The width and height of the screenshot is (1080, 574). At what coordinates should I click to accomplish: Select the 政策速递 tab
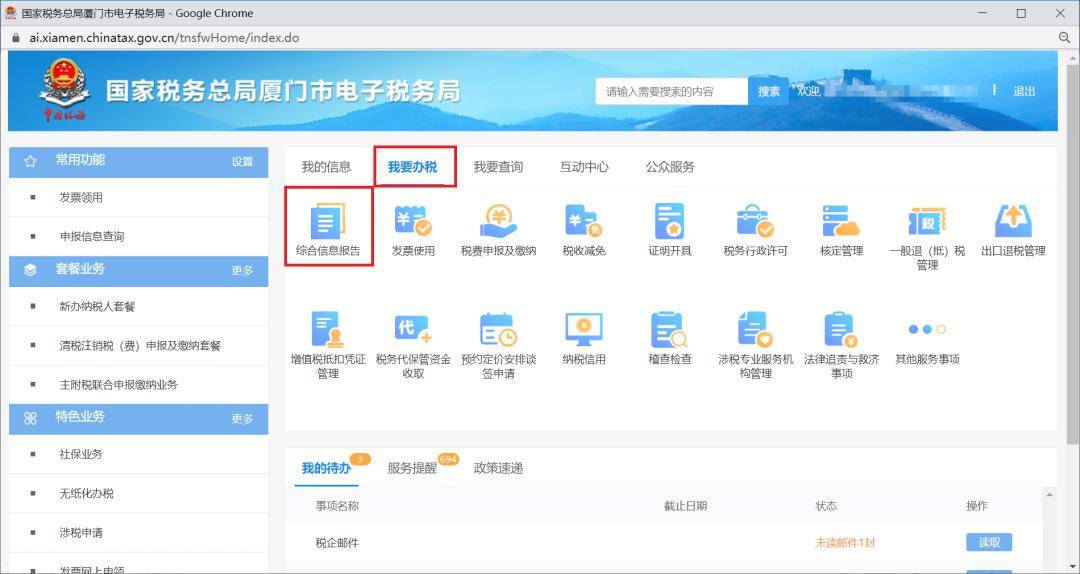tap(498, 469)
